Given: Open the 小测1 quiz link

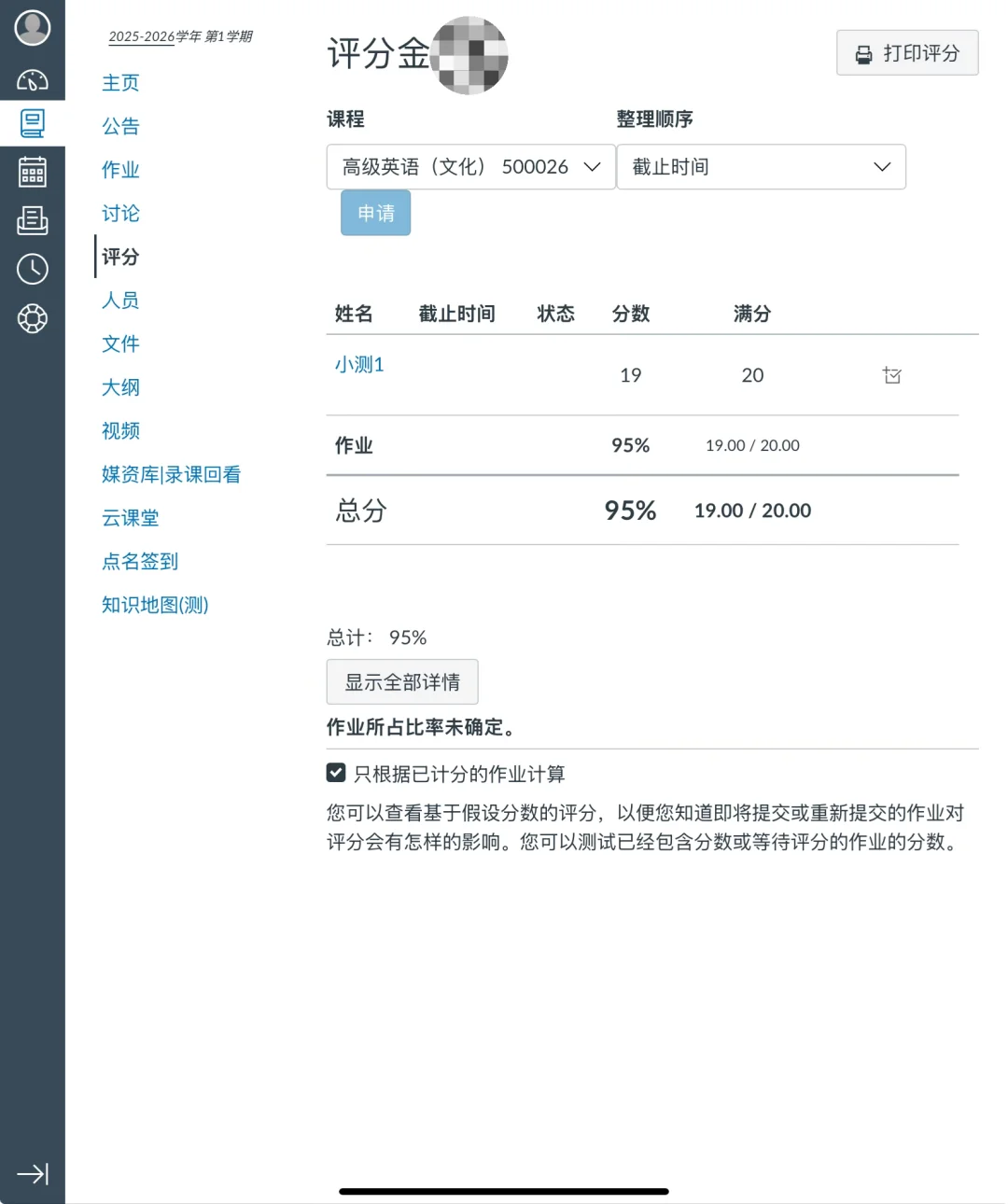Looking at the screenshot, I should coord(359,364).
